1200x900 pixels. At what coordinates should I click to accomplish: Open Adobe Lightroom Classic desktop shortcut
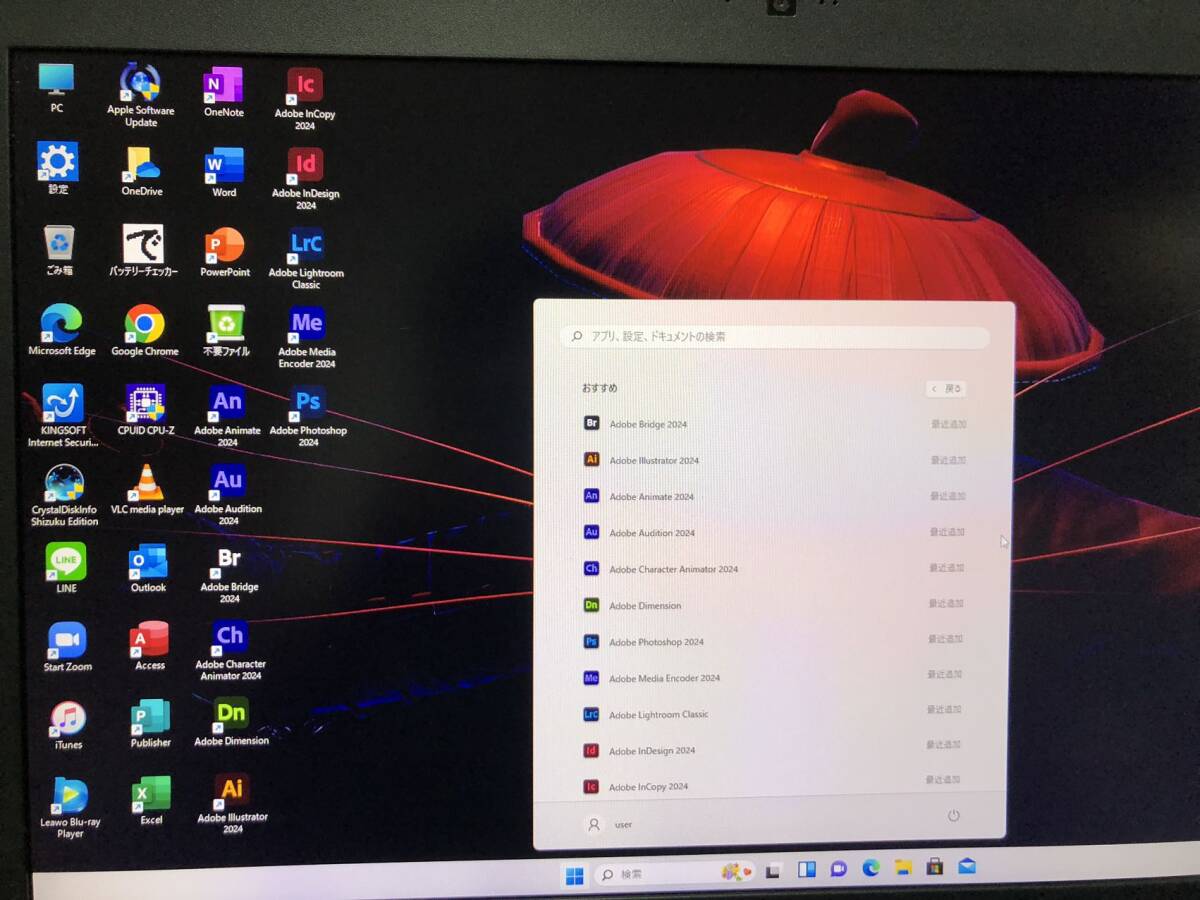306,258
